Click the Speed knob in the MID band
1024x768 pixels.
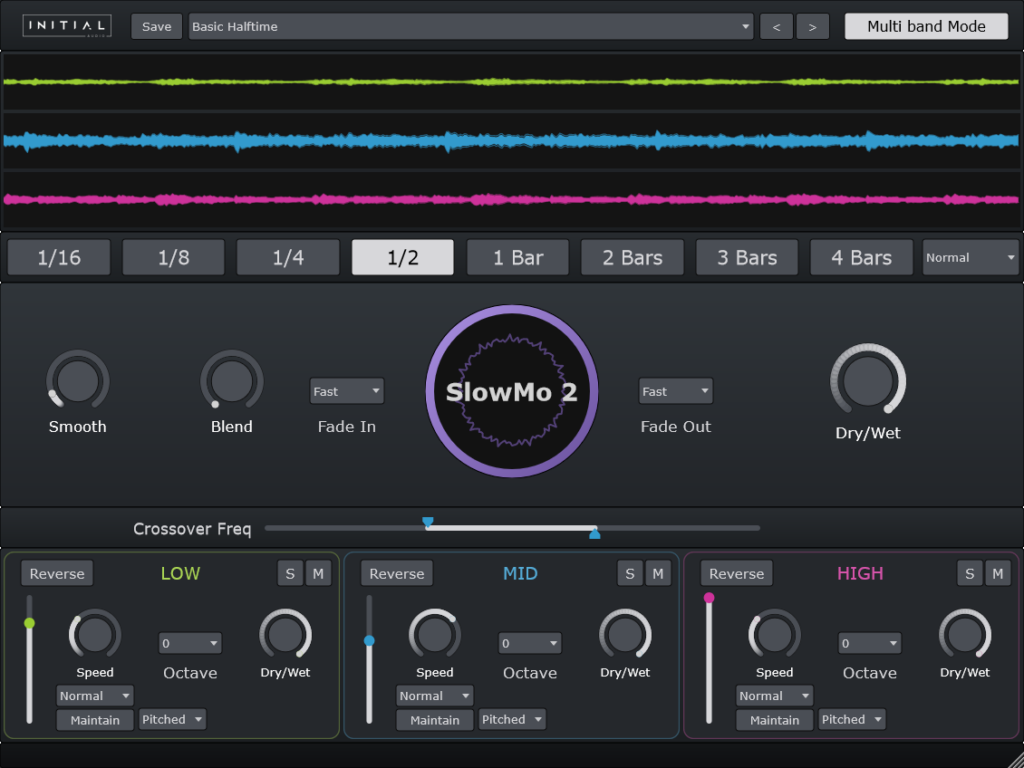tap(435, 635)
